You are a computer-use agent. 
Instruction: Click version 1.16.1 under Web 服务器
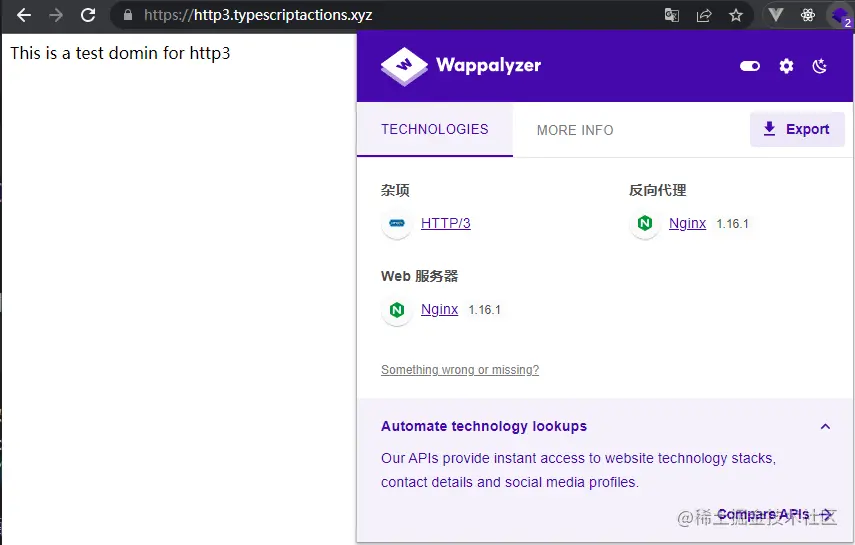[484, 310]
